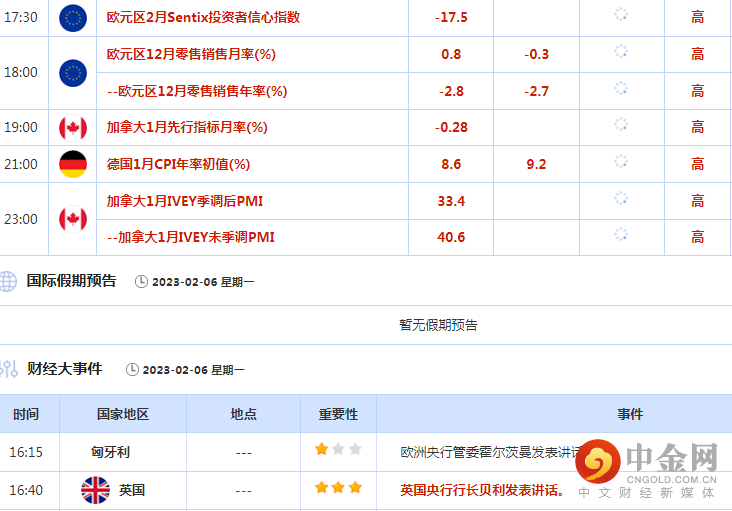
Task: Click the loading spinner in the 德国CPI row
Action: [621, 161]
